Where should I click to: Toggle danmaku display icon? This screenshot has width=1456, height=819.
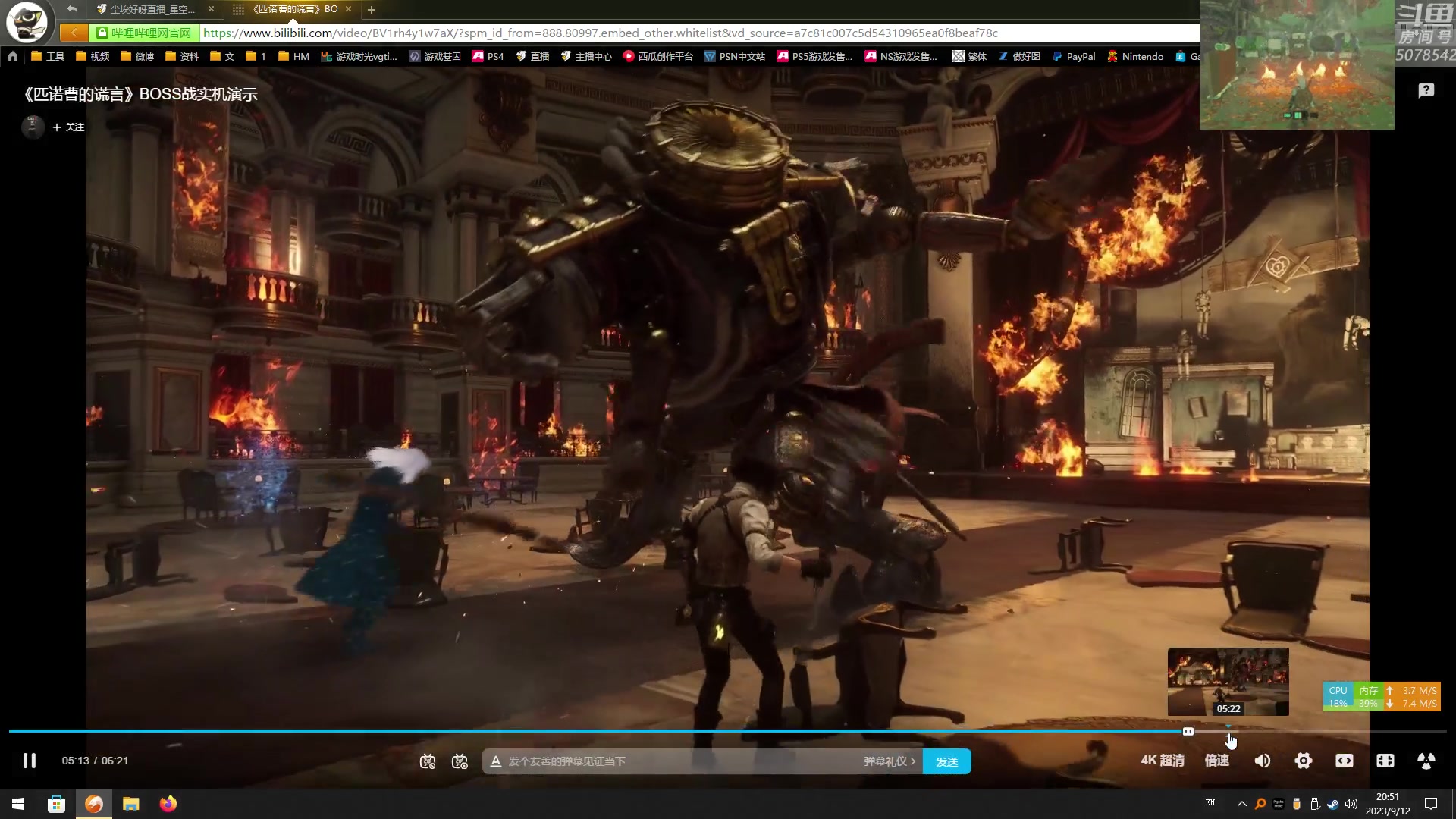coord(428,761)
